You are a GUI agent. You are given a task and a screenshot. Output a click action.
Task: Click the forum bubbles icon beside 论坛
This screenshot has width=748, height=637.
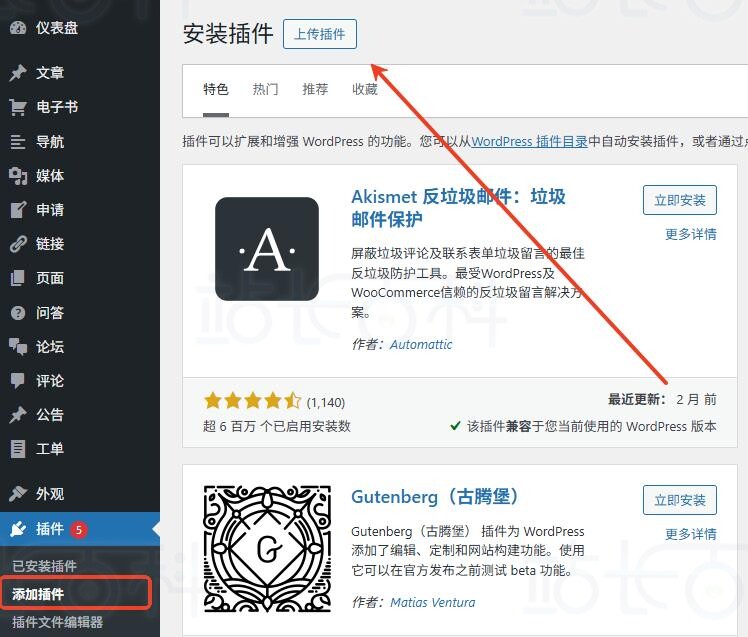[x=18, y=347]
